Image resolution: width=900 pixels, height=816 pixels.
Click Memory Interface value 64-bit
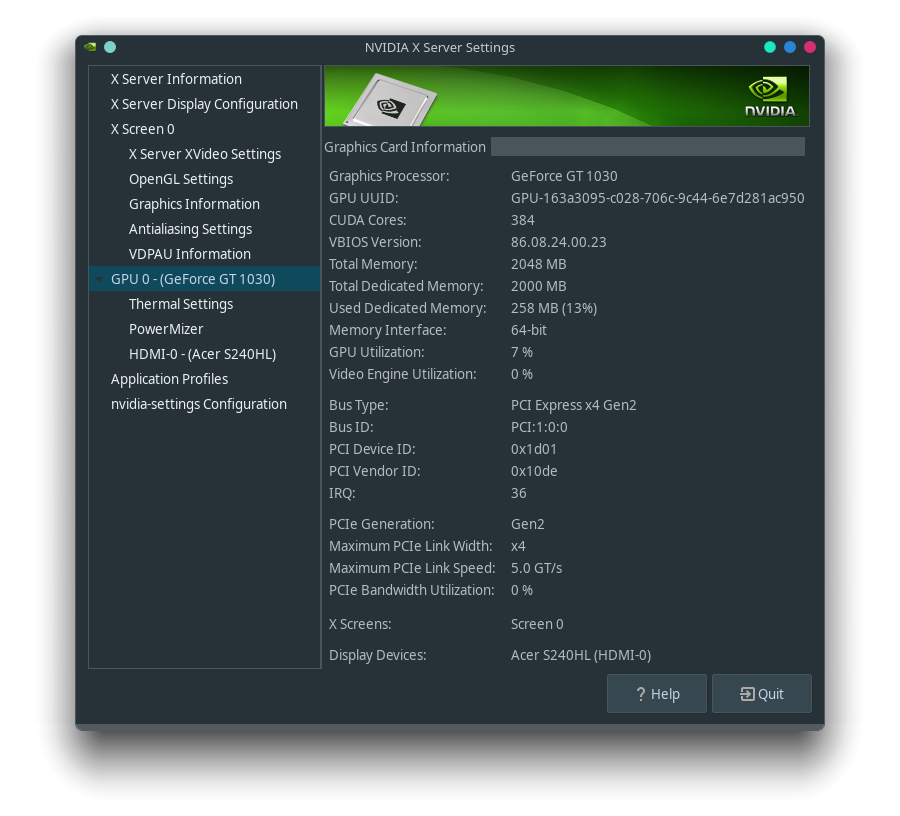pyautogui.click(x=529, y=331)
